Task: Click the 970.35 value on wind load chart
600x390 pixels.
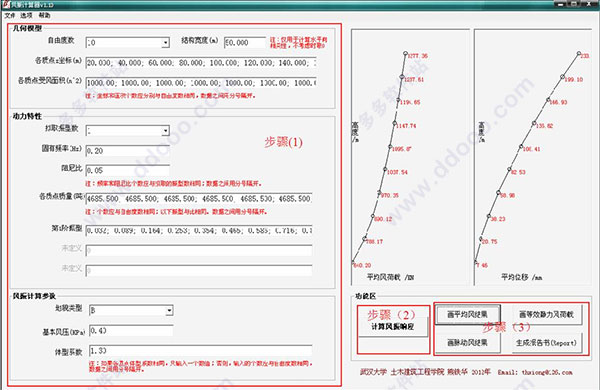Action: click(390, 195)
